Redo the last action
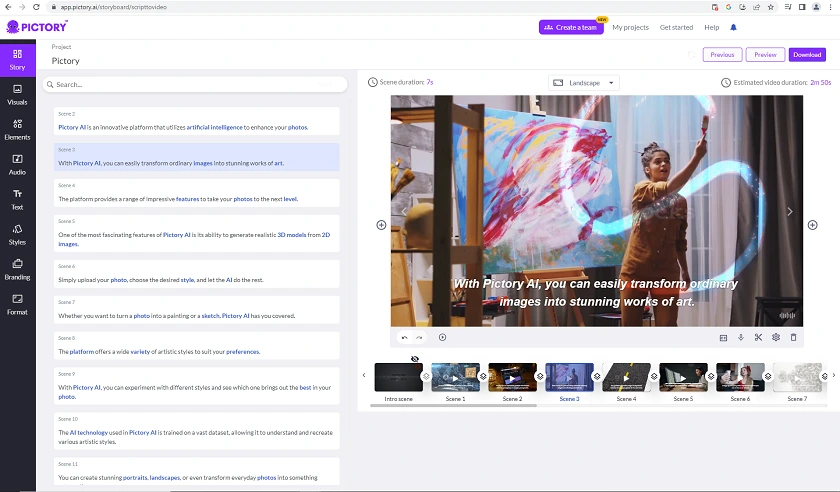Screen dimensions: 840x492 click(x=419, y=338)
